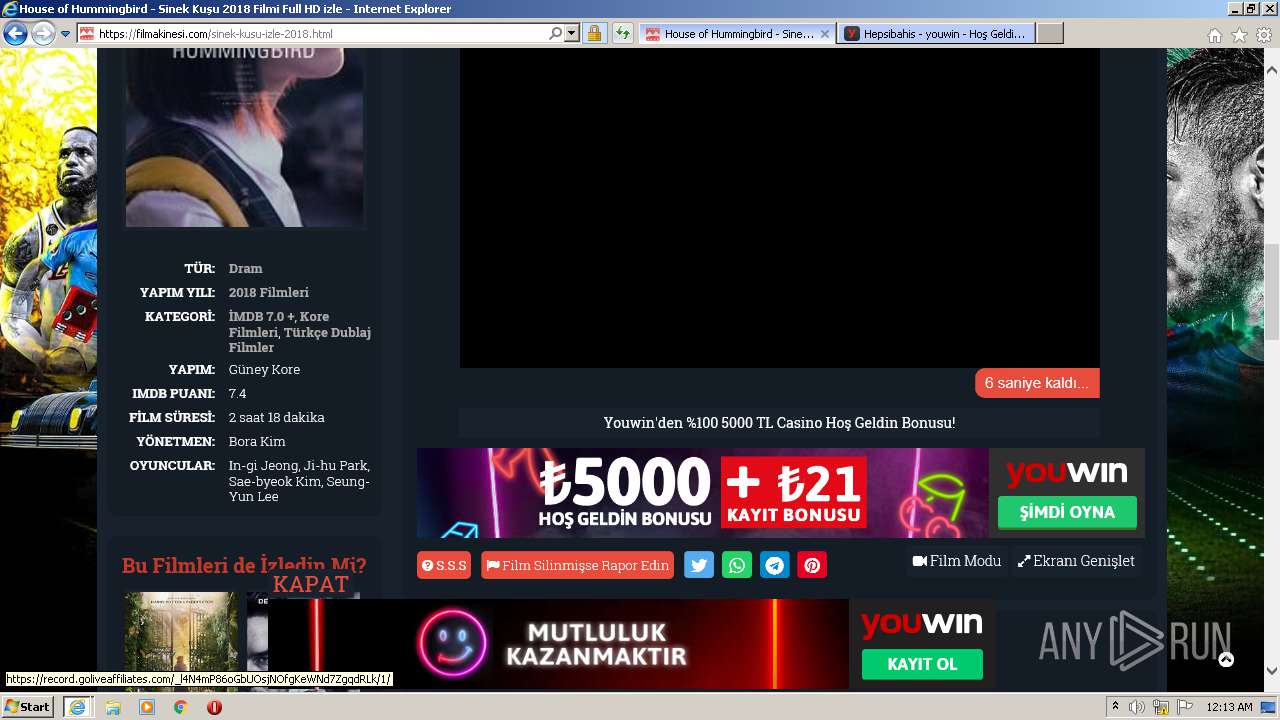This screenshot has width=1280, height=720.
Task: Click the S.S.S button
Action: (x=444, y=565)
